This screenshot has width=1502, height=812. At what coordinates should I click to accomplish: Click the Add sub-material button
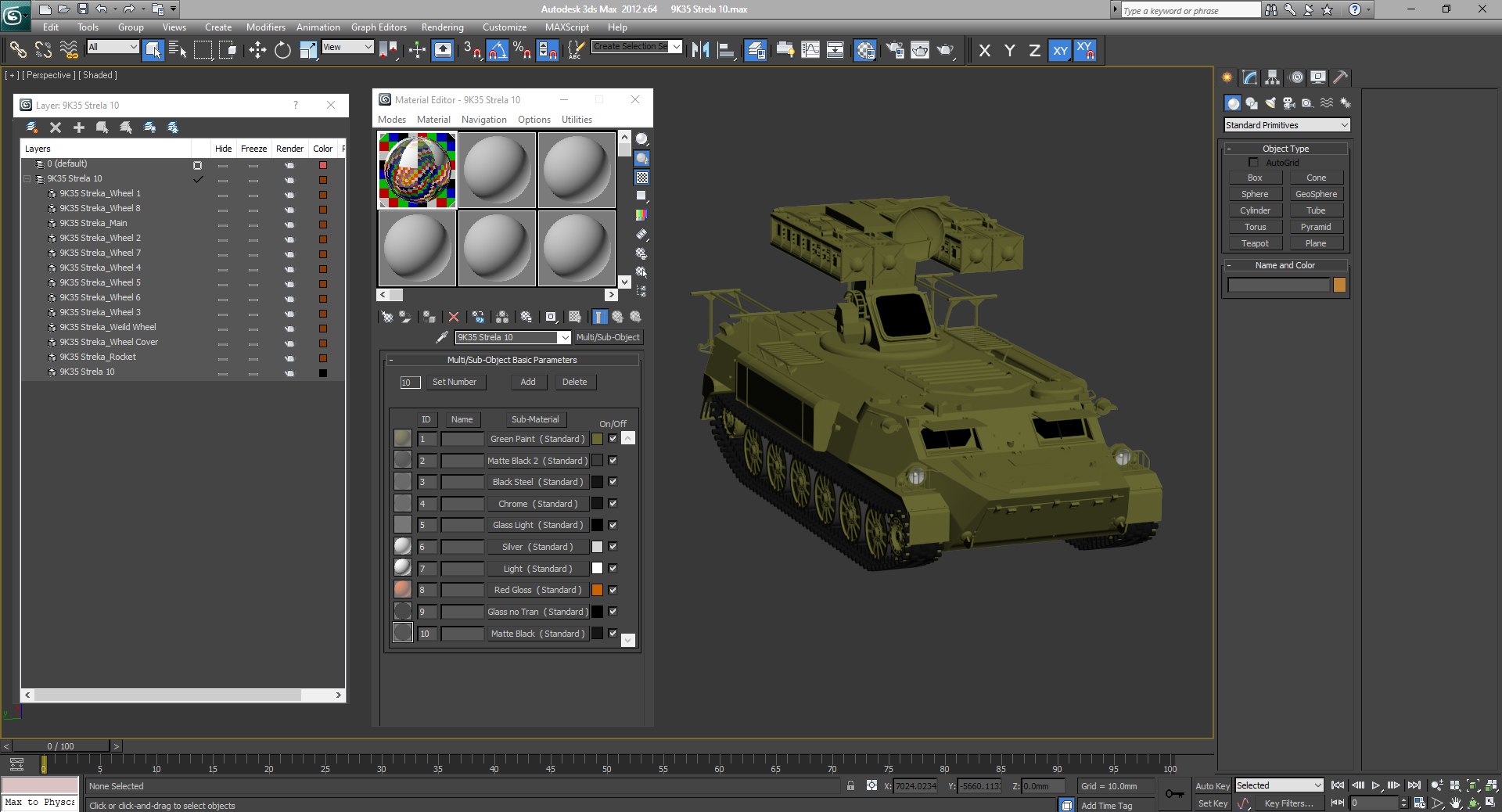528,382
